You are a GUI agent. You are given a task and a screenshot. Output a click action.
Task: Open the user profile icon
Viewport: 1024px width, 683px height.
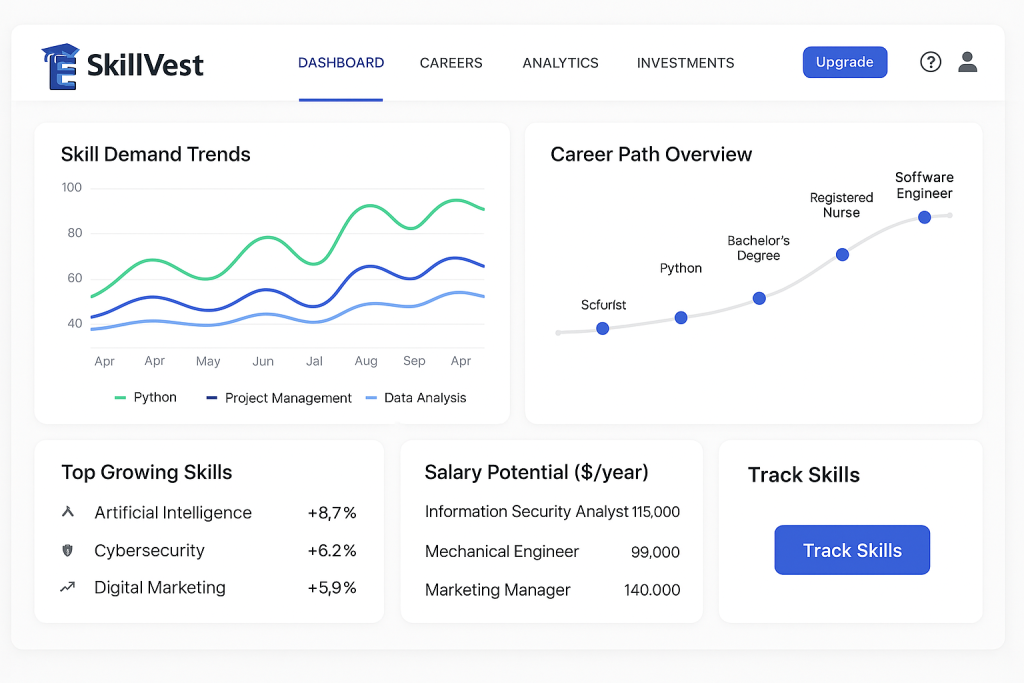[967, 62]
